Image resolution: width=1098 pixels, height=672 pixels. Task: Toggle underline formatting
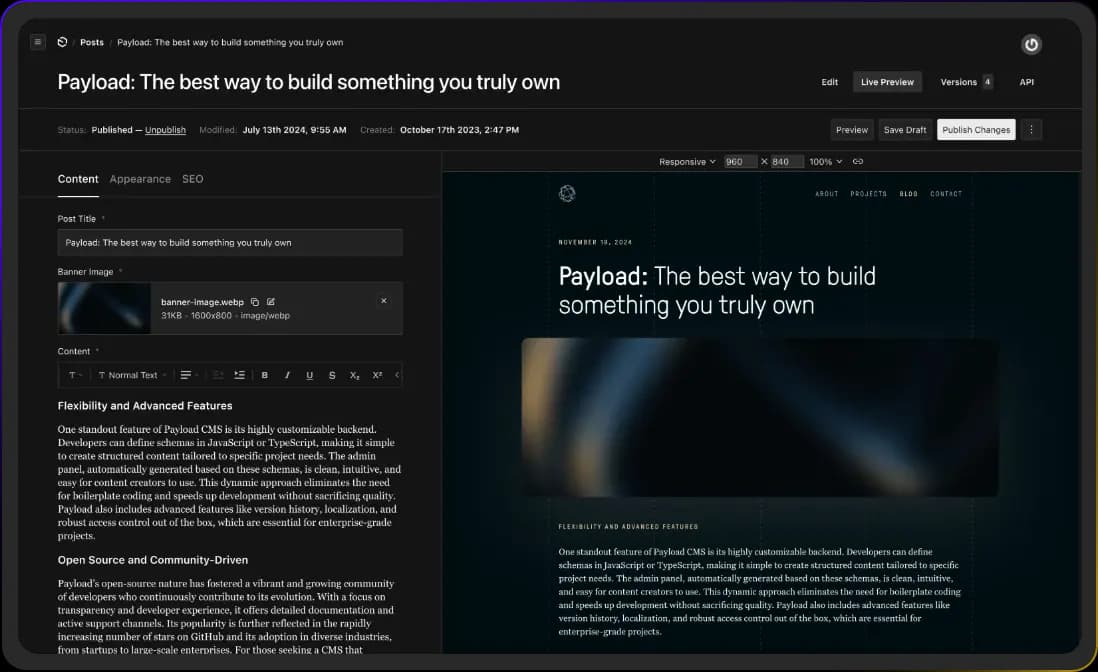click(x=310, y=375)
